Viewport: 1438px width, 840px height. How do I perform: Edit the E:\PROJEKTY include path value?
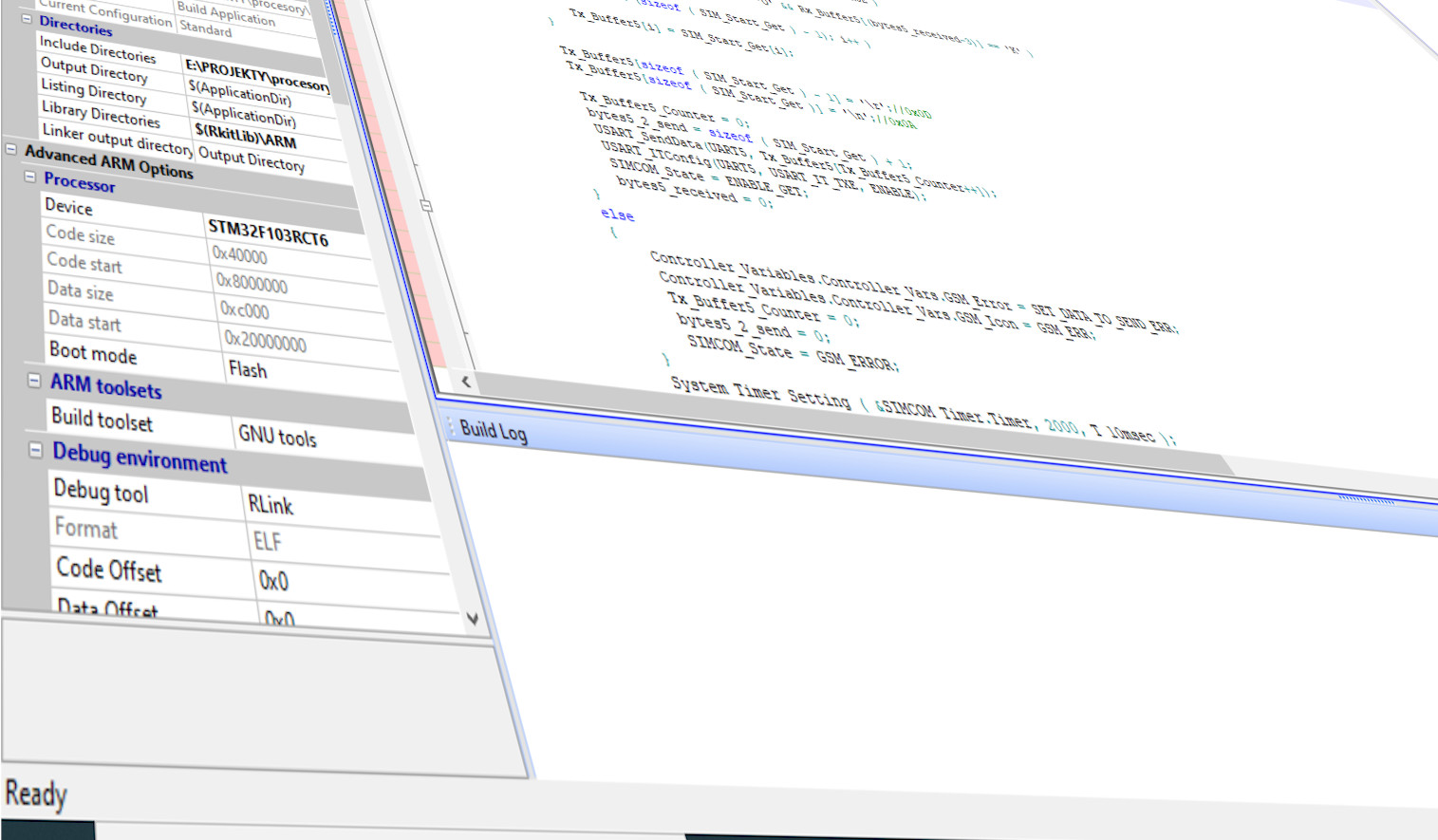pyautogui.click(x=257, y=76)
